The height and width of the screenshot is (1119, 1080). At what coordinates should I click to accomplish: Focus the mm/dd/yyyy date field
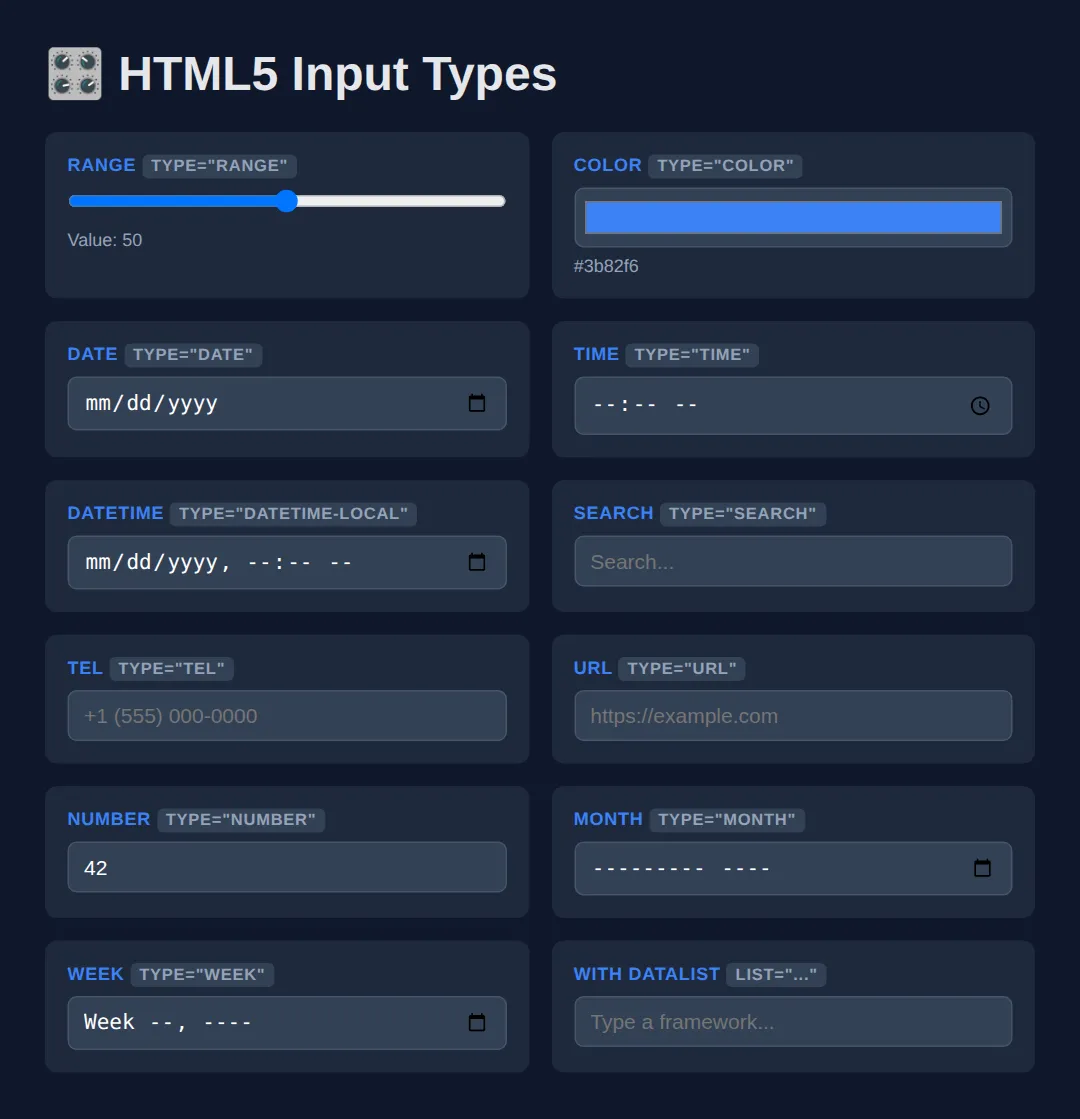click(x=287, y=403)
